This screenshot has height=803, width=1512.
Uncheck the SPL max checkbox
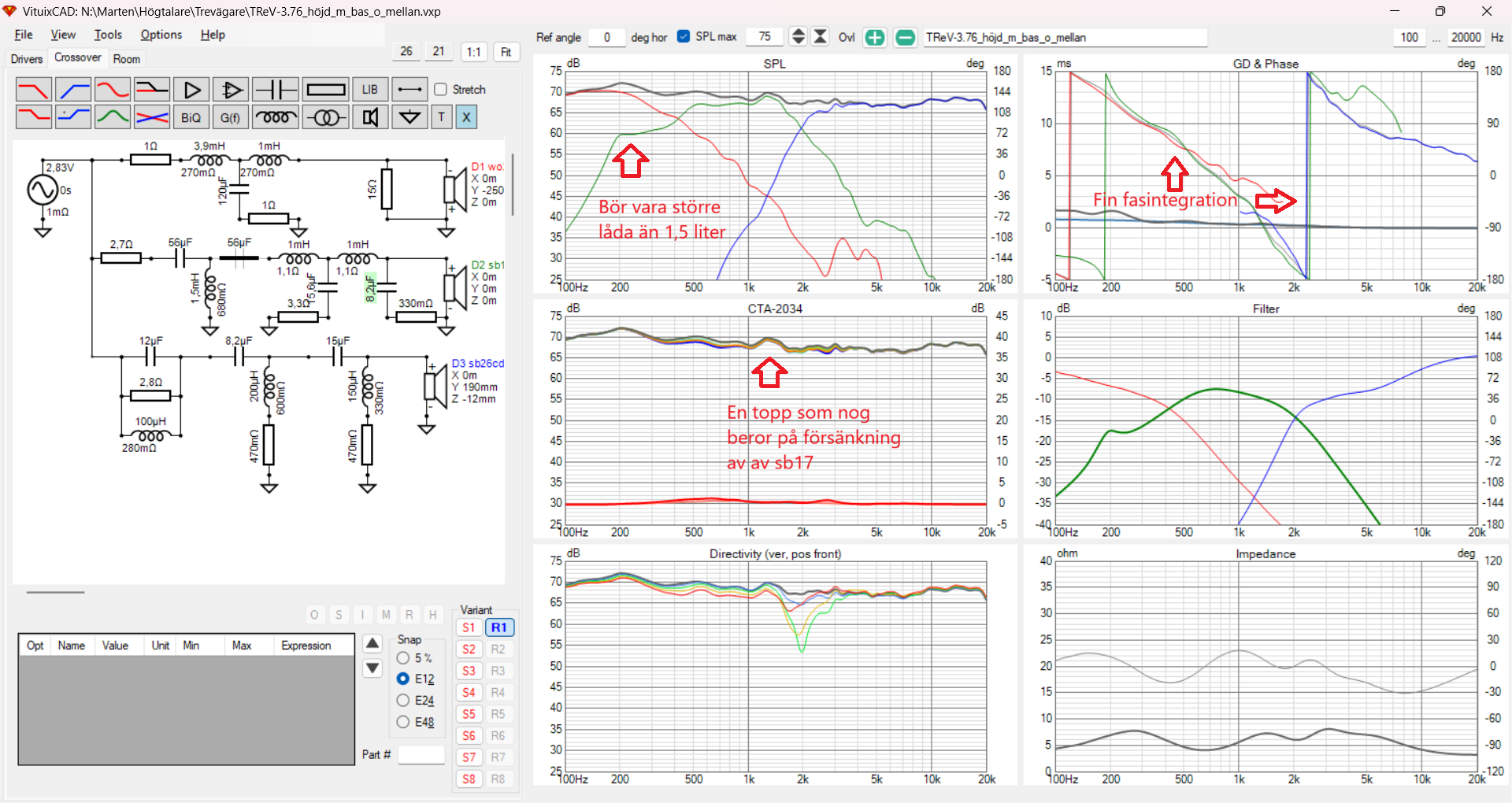coord(684,36)
